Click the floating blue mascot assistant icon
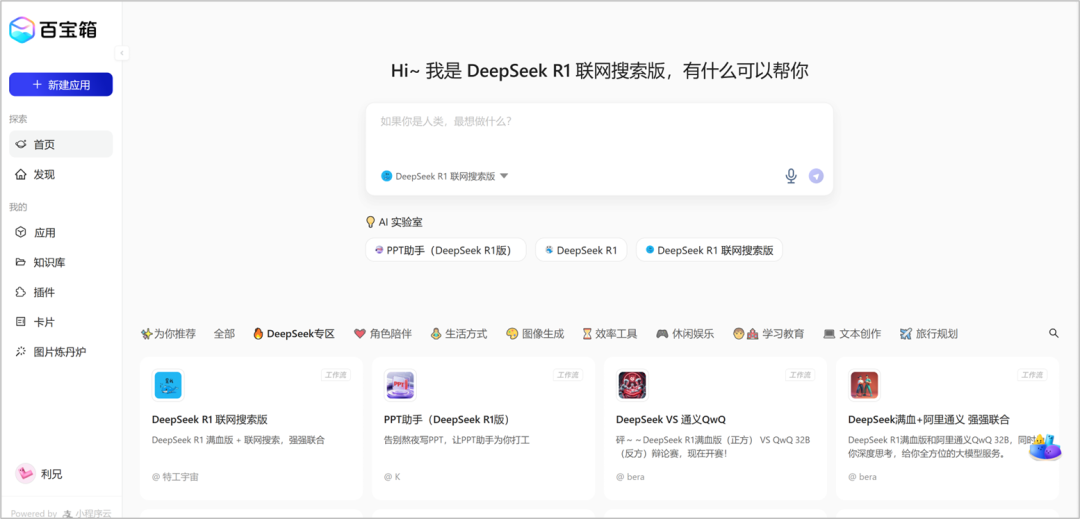The height and width of the screenshot is (519, 1080). click(1045, 447)
